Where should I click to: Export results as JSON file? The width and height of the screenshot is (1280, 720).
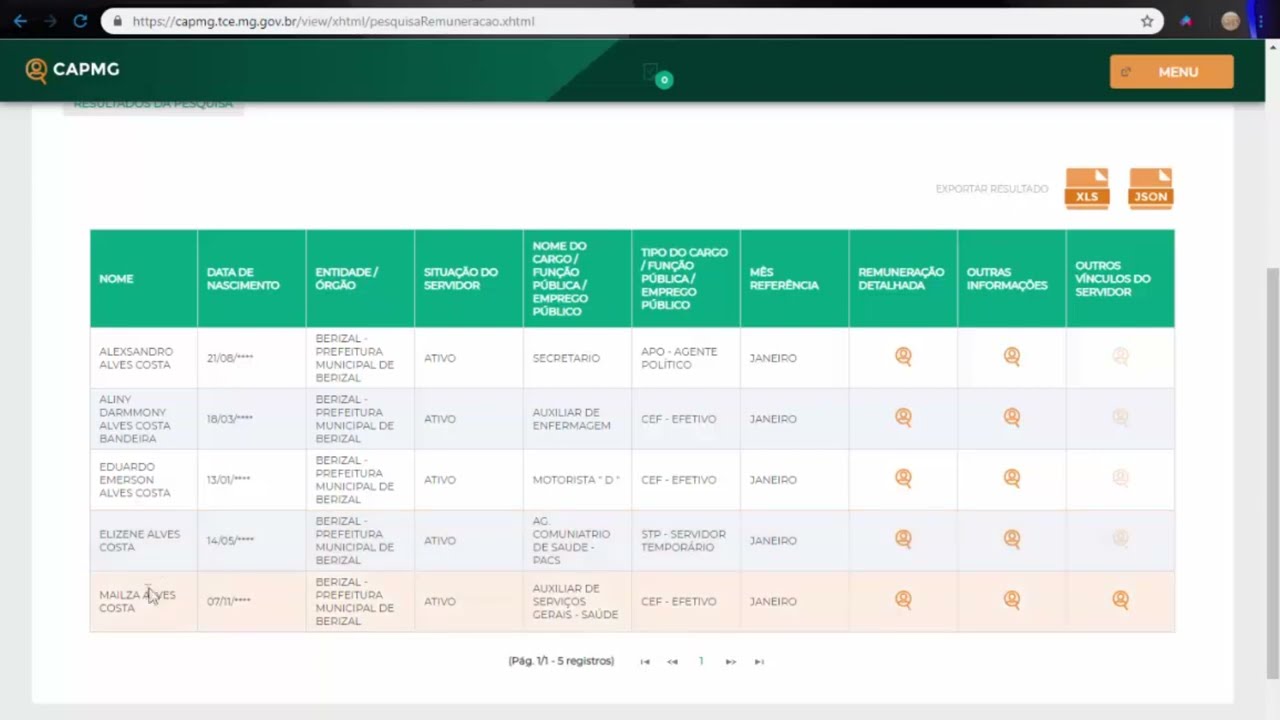coord(1150,187)
